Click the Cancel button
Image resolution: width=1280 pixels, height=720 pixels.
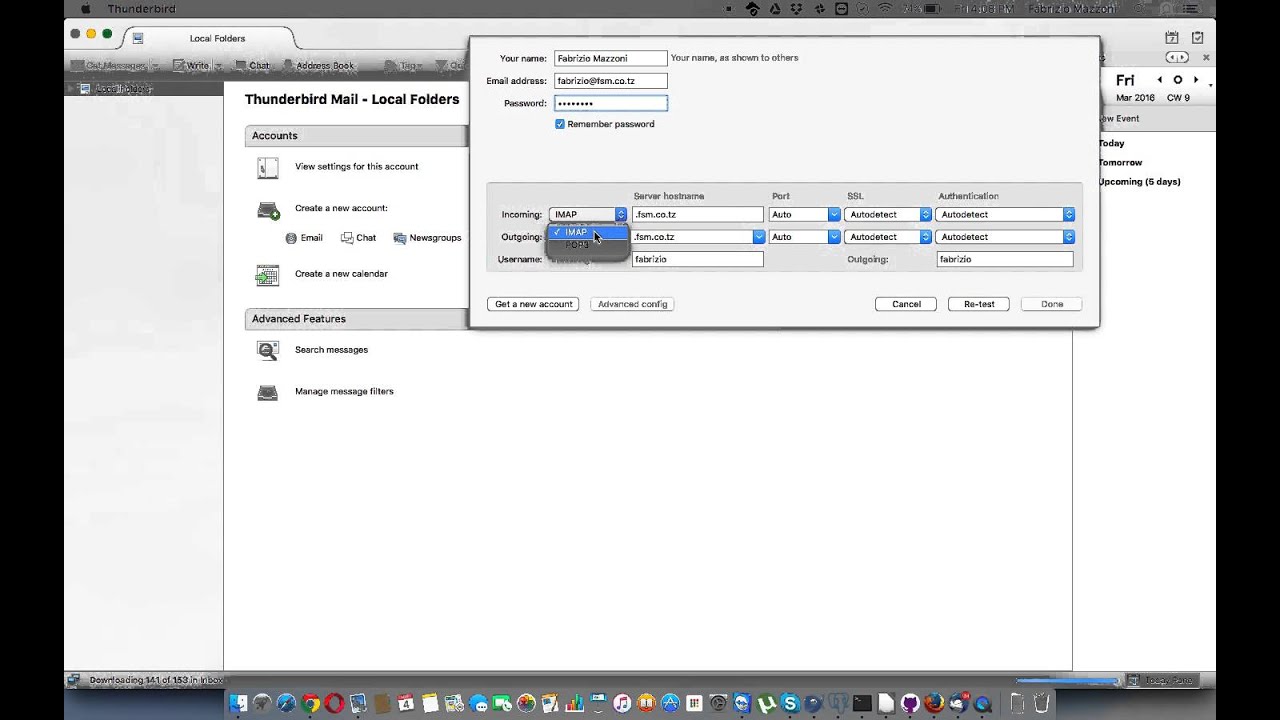(x=906, y=304)
